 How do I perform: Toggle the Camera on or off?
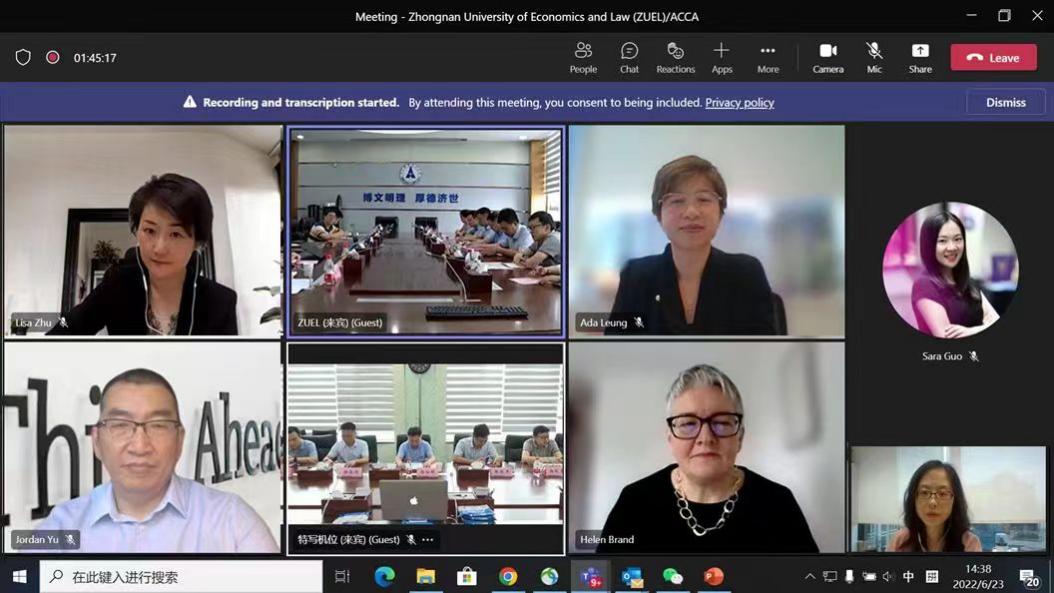tap(827, 57)
